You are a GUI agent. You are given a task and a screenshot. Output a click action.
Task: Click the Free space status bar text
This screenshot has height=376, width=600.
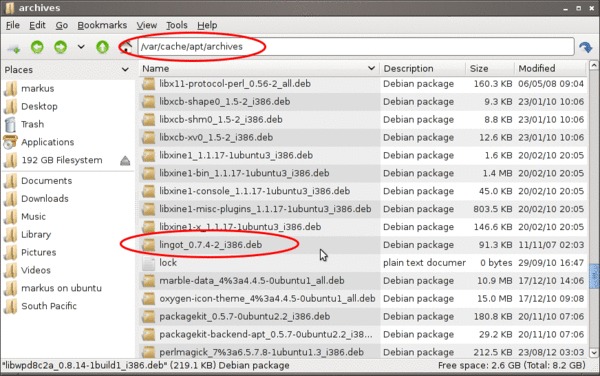coord(512,366)
